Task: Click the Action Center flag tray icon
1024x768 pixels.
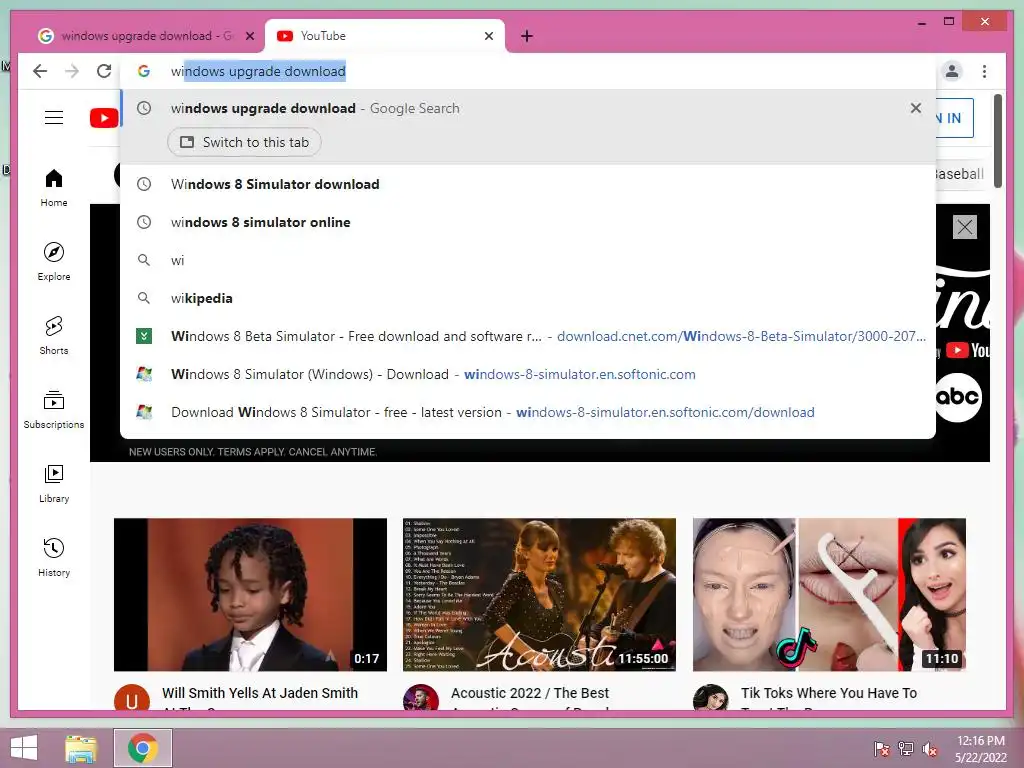Action: coord(881,748)
